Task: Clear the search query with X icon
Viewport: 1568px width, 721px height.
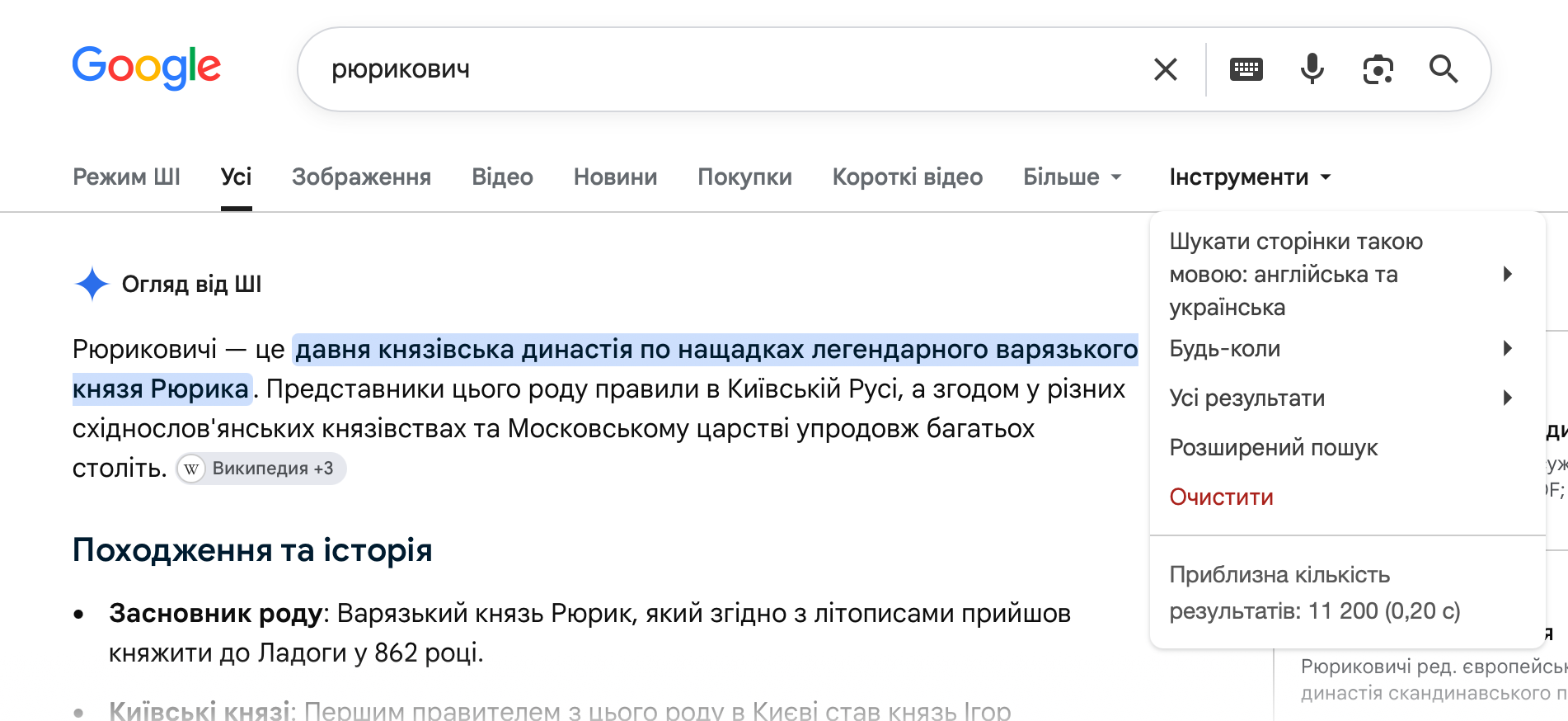Action: point(1166,69)
